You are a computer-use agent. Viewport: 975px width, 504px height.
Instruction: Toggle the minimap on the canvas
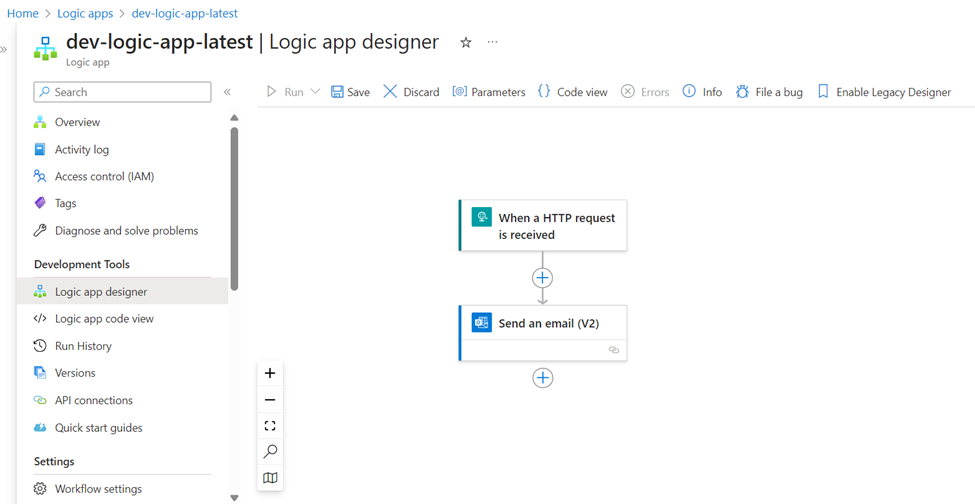click(270, 478)
